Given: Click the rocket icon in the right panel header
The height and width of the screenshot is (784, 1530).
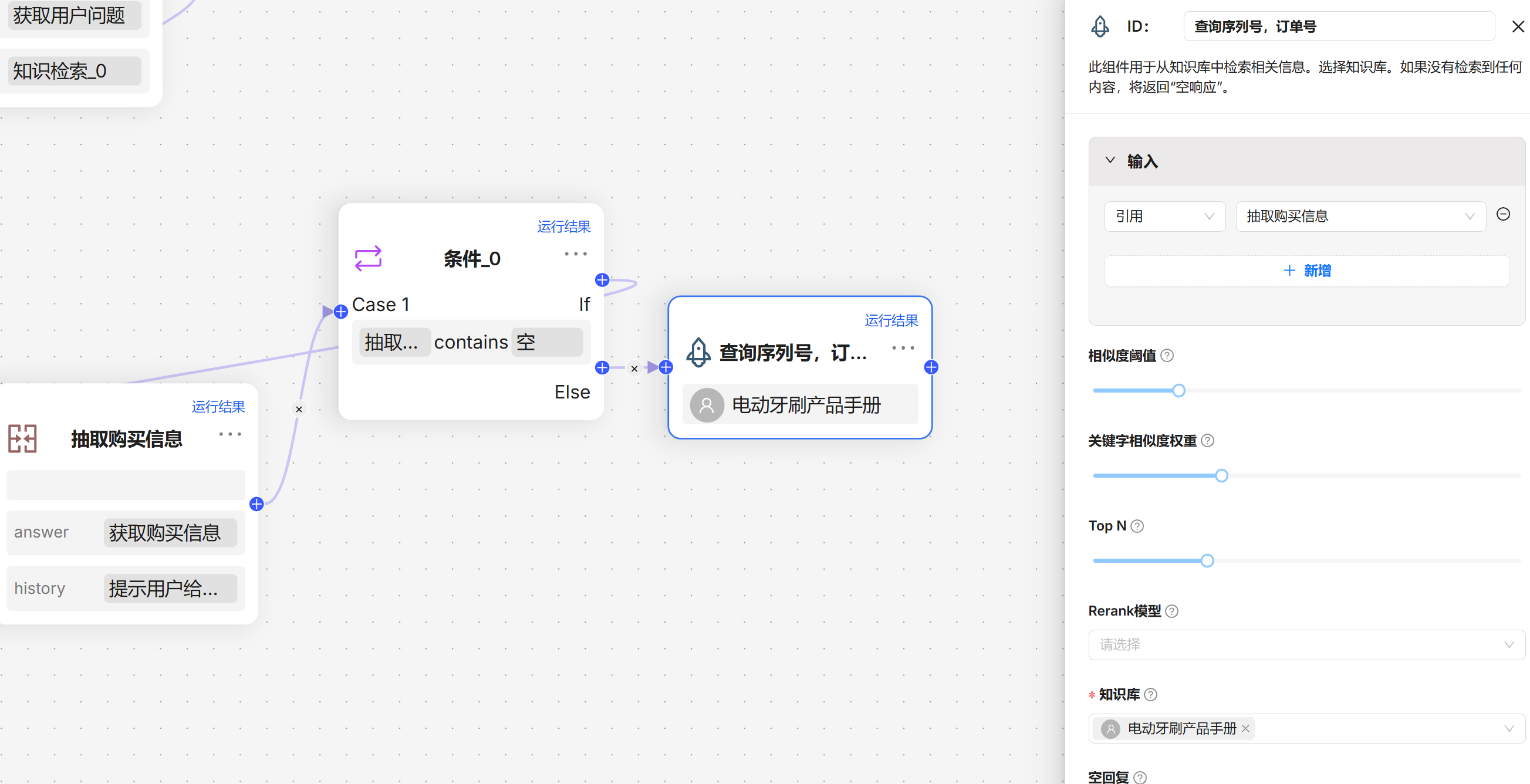Looking at the screenshot, I should click(x=1100, y=26).
